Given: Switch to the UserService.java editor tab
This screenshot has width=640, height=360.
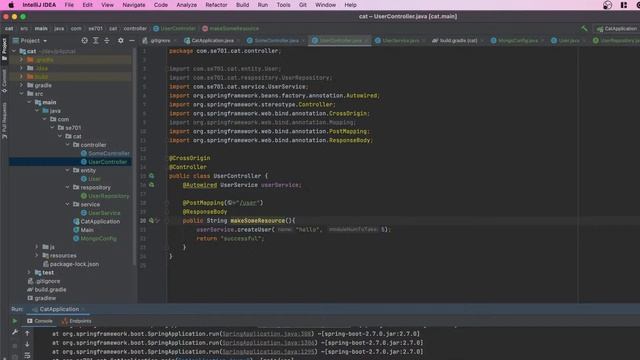Looking at the screenshot, I should click(400, 40).
